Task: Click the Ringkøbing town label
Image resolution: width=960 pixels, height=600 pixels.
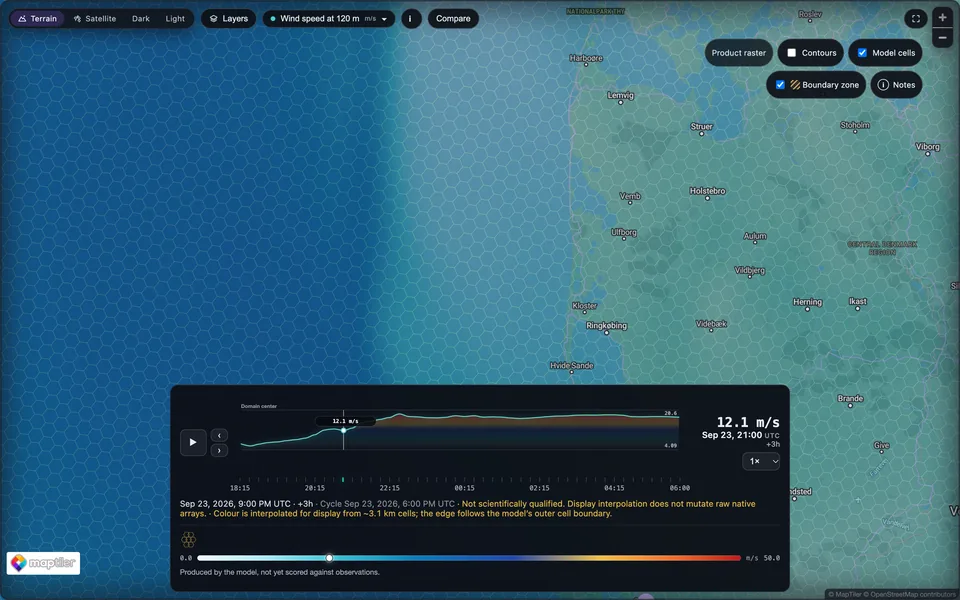Action: pos(606,326)
